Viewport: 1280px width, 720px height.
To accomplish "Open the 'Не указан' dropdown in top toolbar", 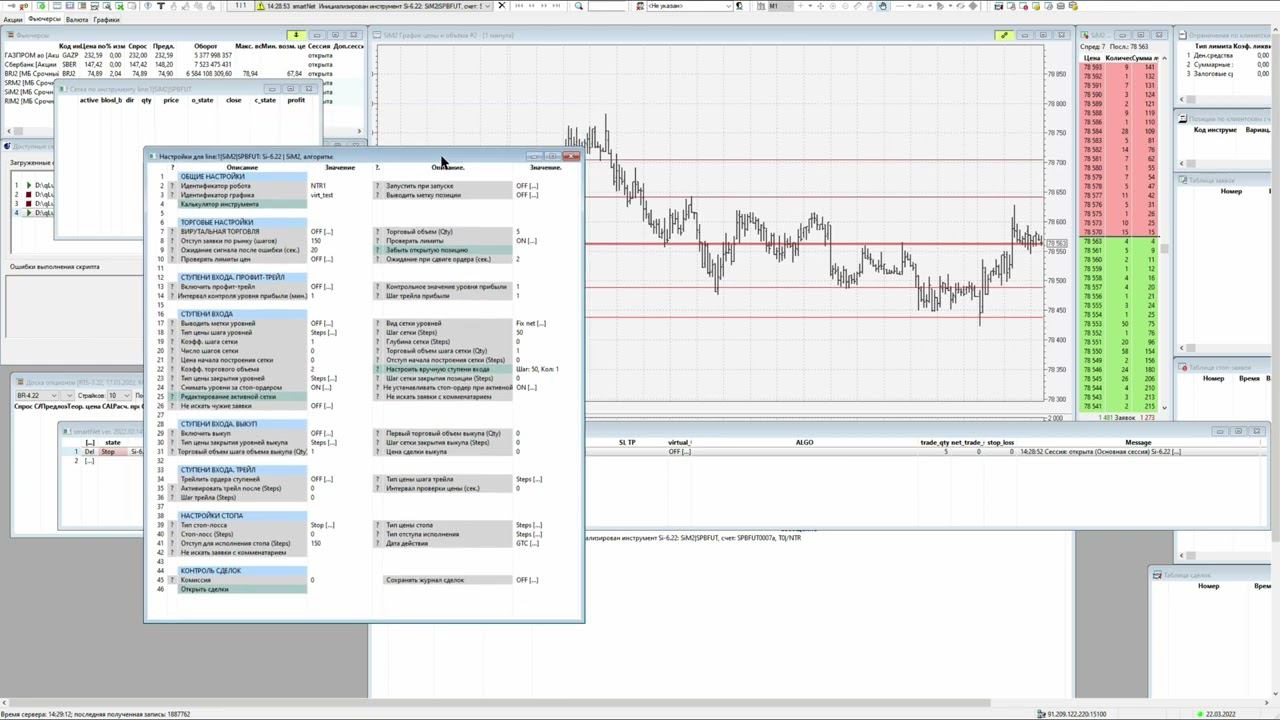I will (689, 6).
